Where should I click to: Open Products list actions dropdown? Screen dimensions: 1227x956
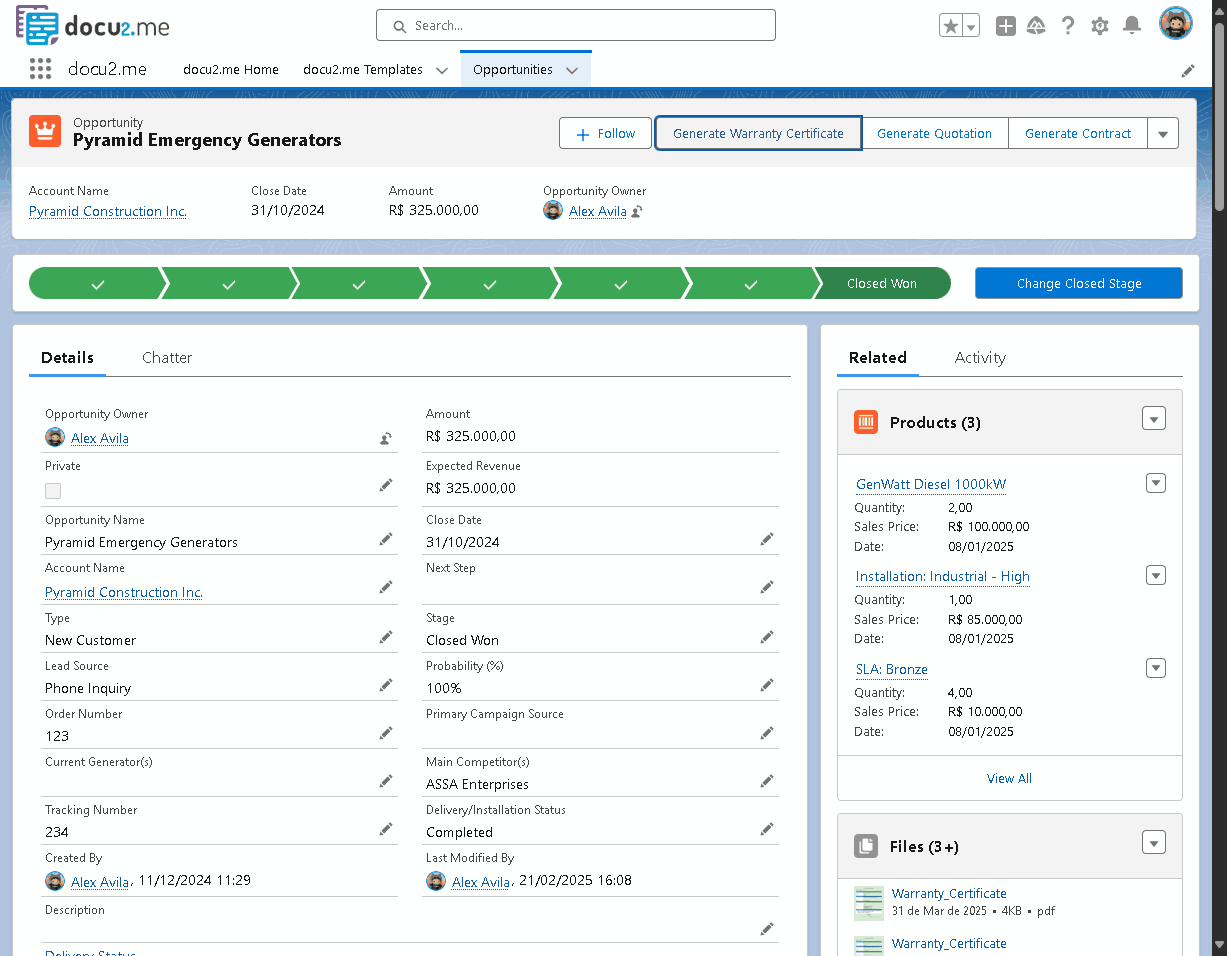pyautogui.click(x=1154, y=419)
